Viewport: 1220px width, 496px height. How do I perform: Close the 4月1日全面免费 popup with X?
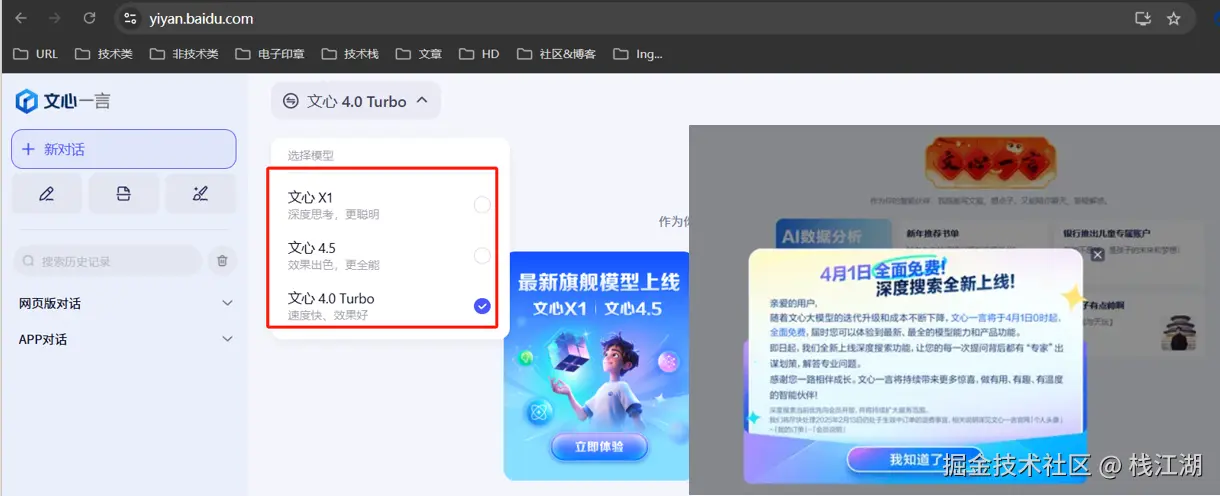[1097, 255]
